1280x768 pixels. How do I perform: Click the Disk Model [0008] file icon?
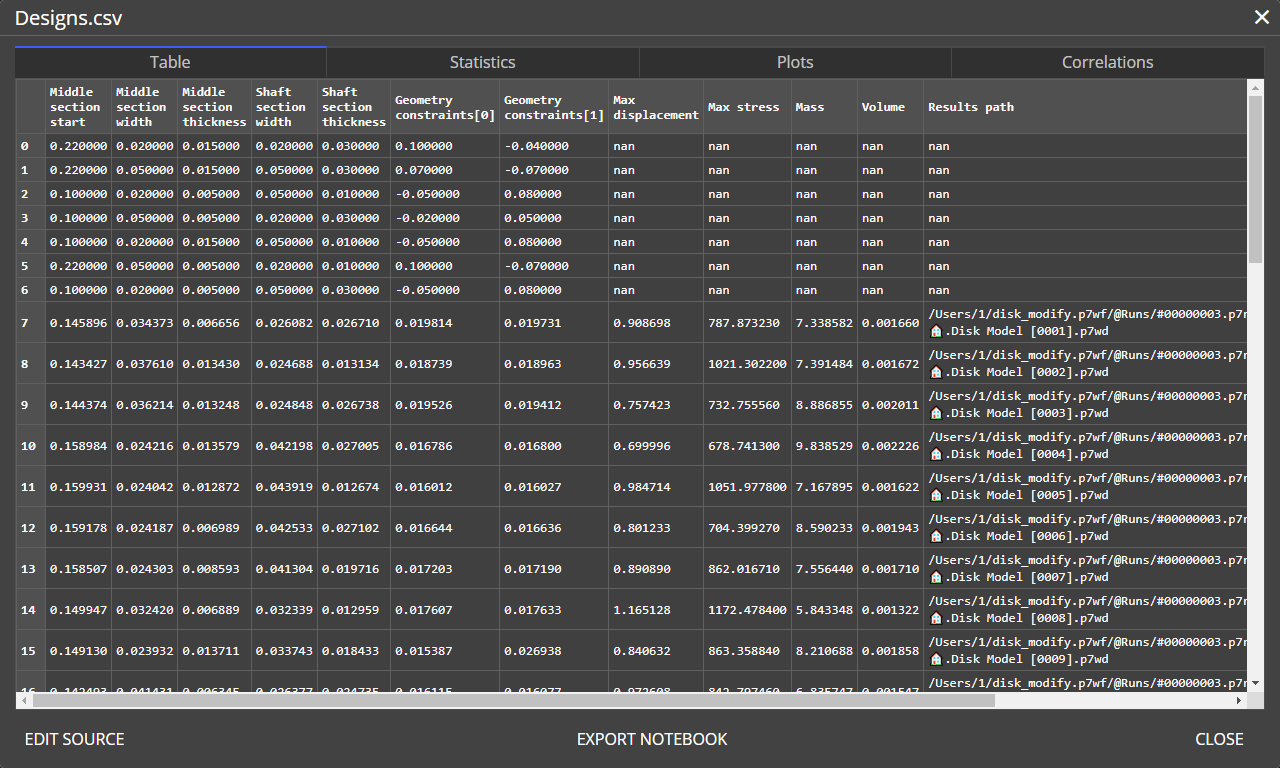tap(936, 618)
